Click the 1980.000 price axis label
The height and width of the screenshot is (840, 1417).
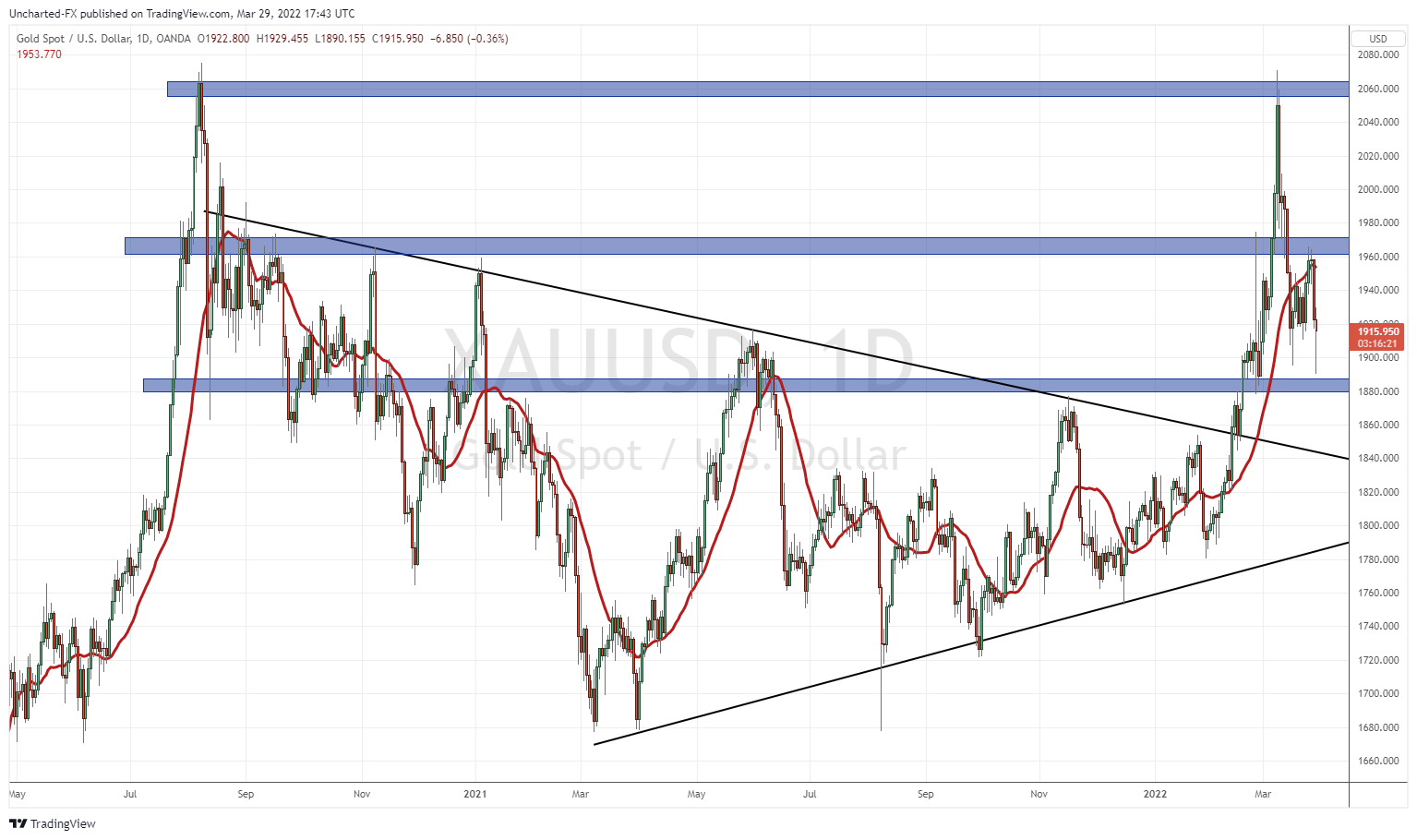tap(1377, 222)
